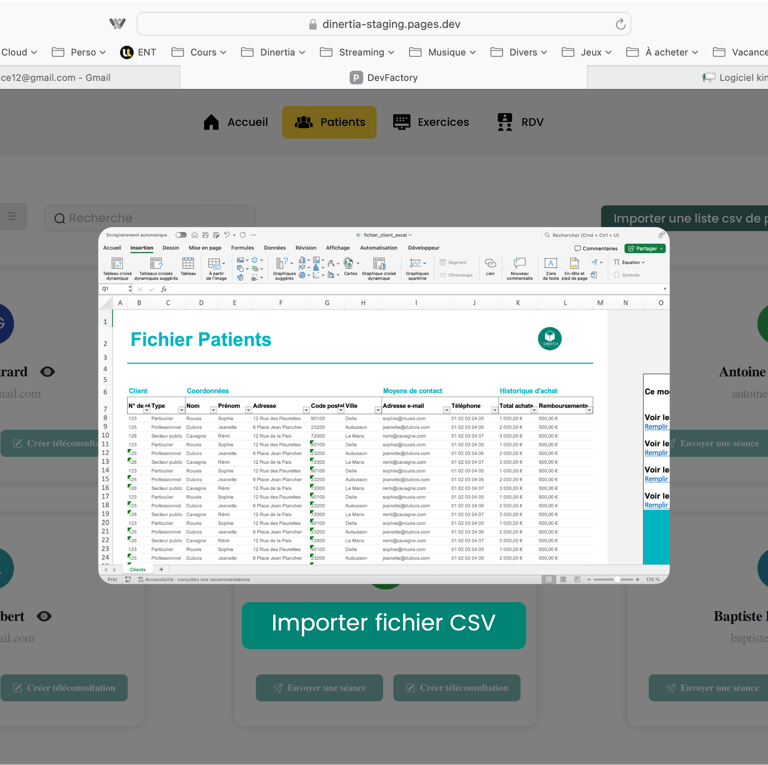This screenshot has width=768, height=765.
Task: Toggle the eye icon beside the 'rard' patient
Action: (x=48, y=372)
